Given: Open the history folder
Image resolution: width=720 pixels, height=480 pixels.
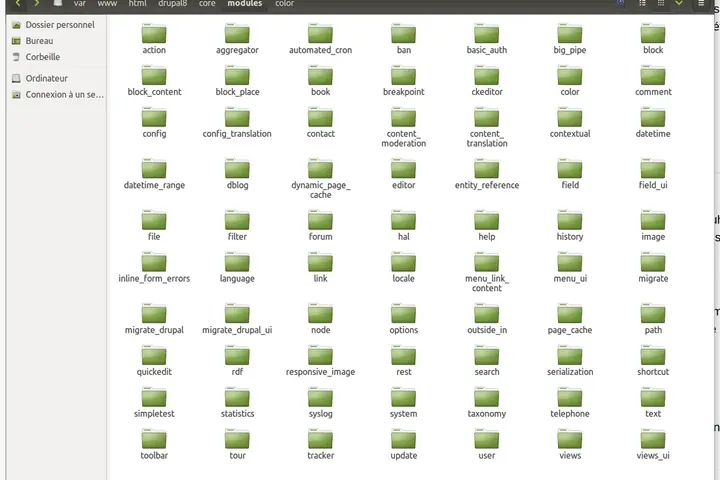Looking at the screenshot, I should [x=570, y=225].
